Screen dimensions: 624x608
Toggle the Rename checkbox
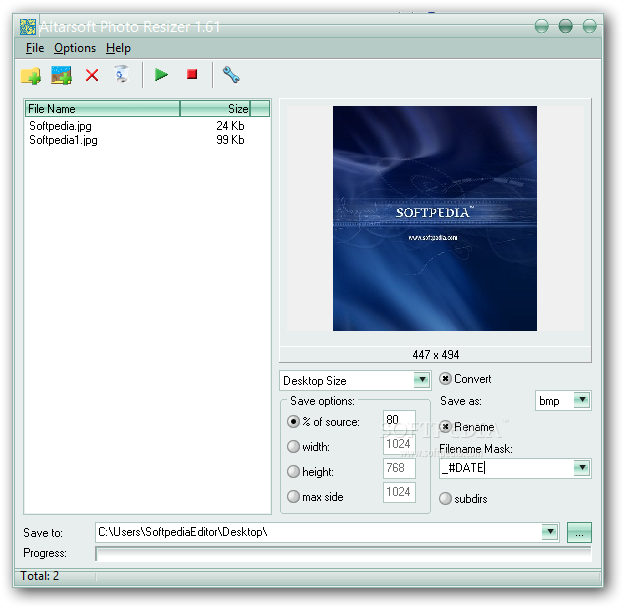point(445,427)
